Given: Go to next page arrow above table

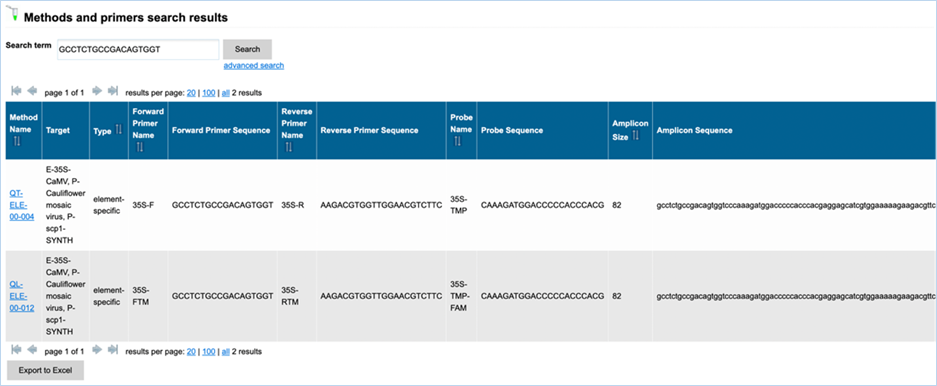Looking at the screenshot, I should coord(97,91).
